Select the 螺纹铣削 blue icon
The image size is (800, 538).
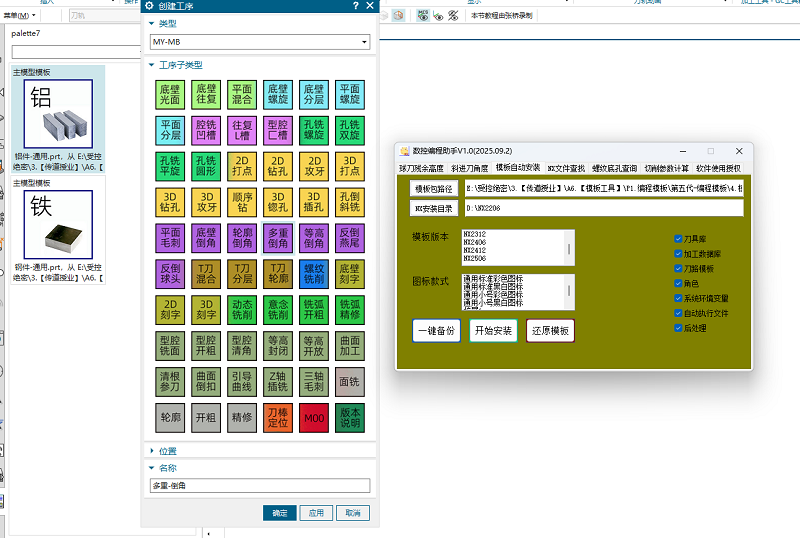point(314,274)
